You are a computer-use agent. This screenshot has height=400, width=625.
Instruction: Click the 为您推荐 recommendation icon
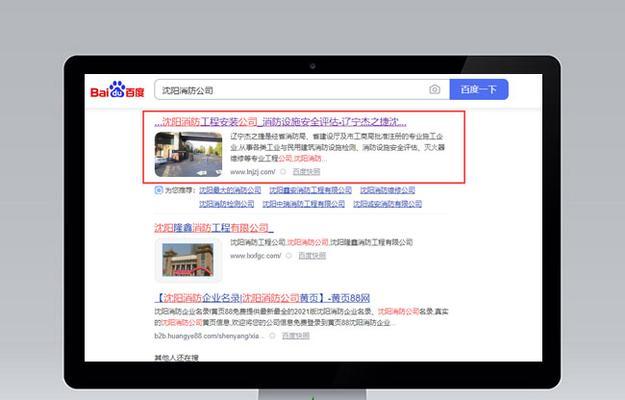point(158,190)
